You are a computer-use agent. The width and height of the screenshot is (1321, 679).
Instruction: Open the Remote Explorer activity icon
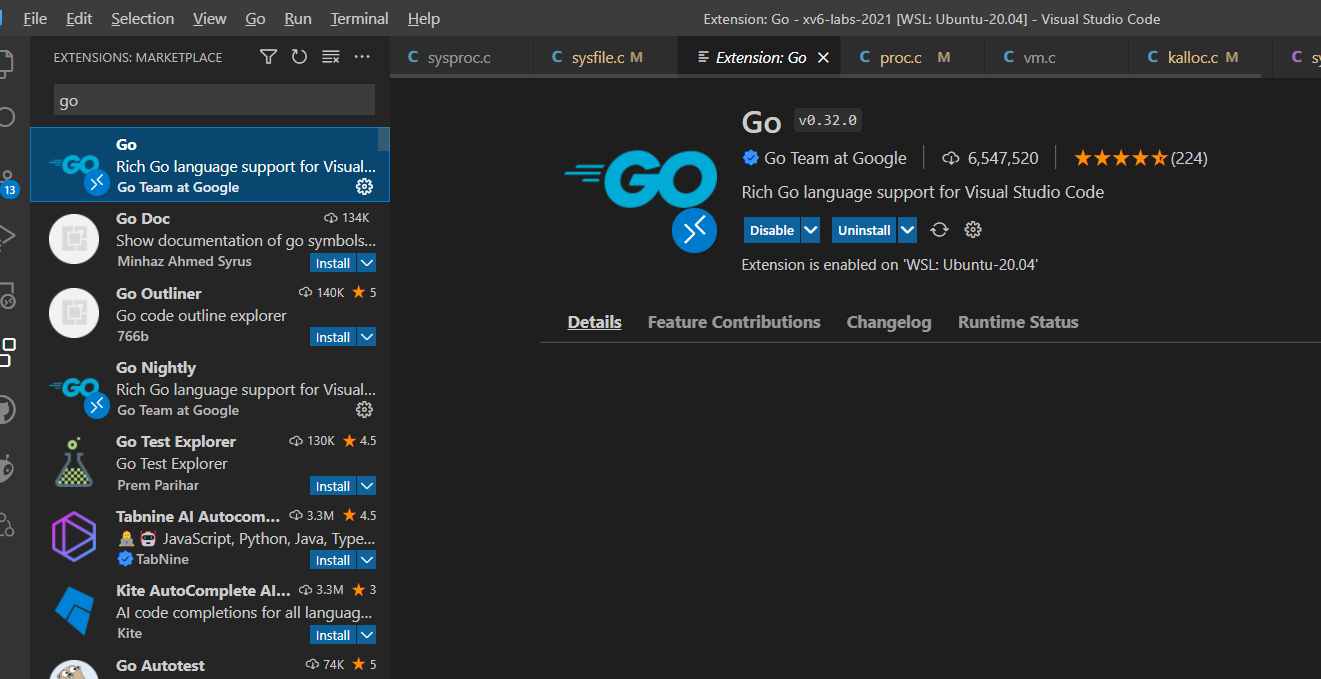coord(8,295)
